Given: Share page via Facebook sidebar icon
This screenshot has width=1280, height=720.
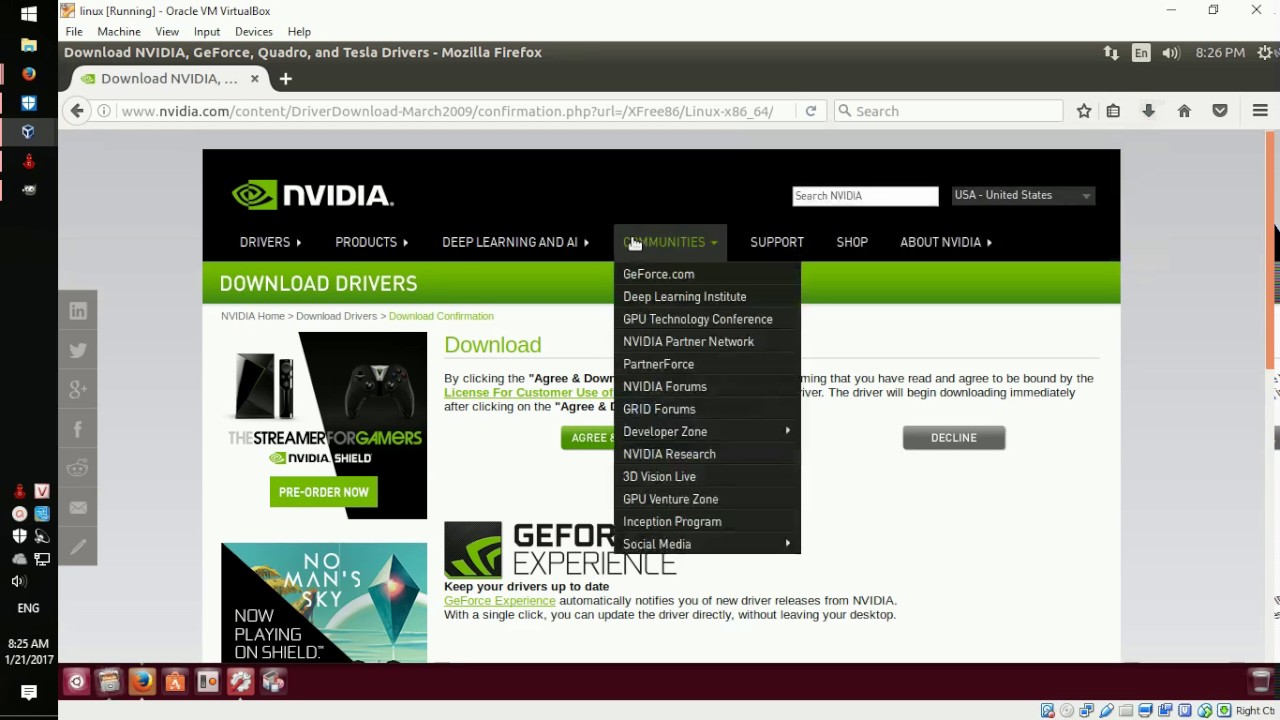Looking at the screenshot, I should (78, 429).
